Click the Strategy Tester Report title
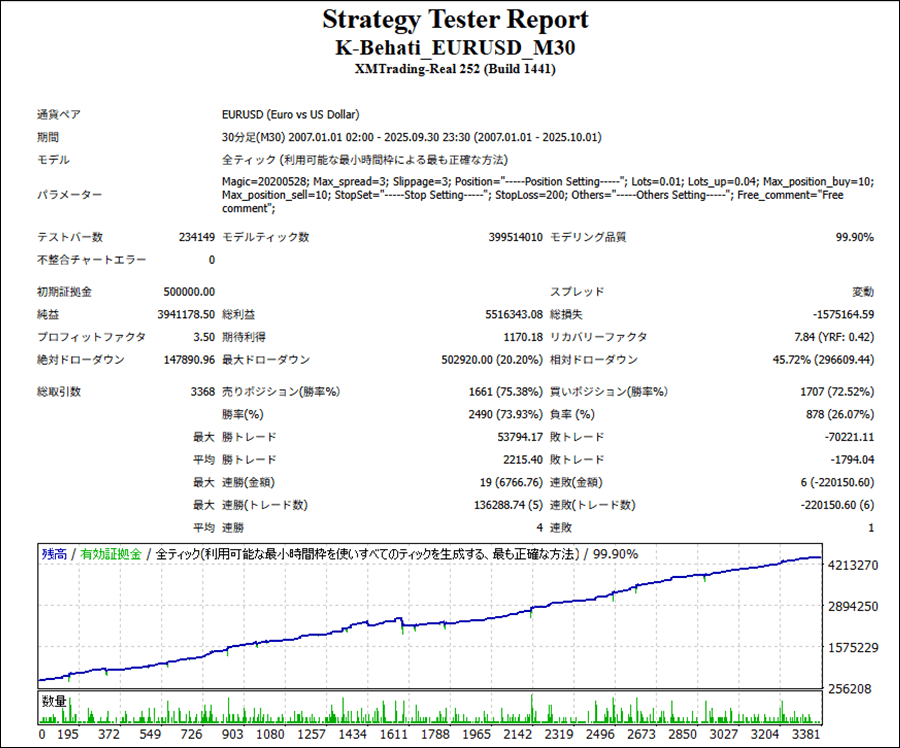This screenshot has height=748, width=900. click(455, 20)
